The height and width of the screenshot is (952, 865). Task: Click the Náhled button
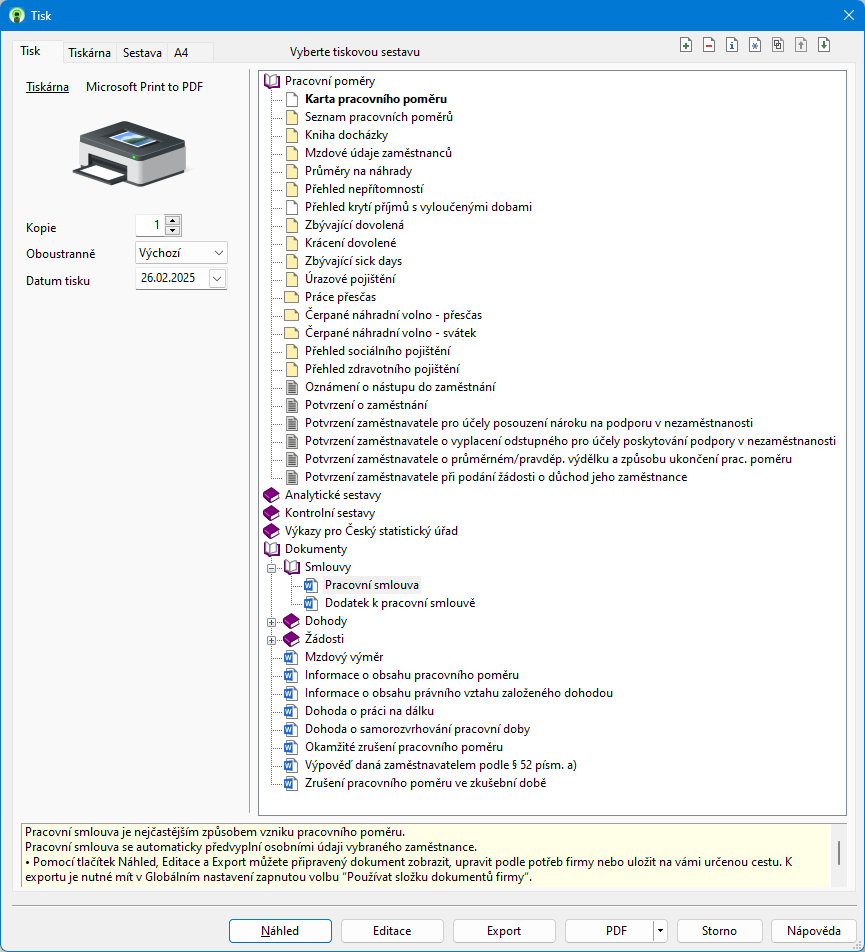[280, 931]
